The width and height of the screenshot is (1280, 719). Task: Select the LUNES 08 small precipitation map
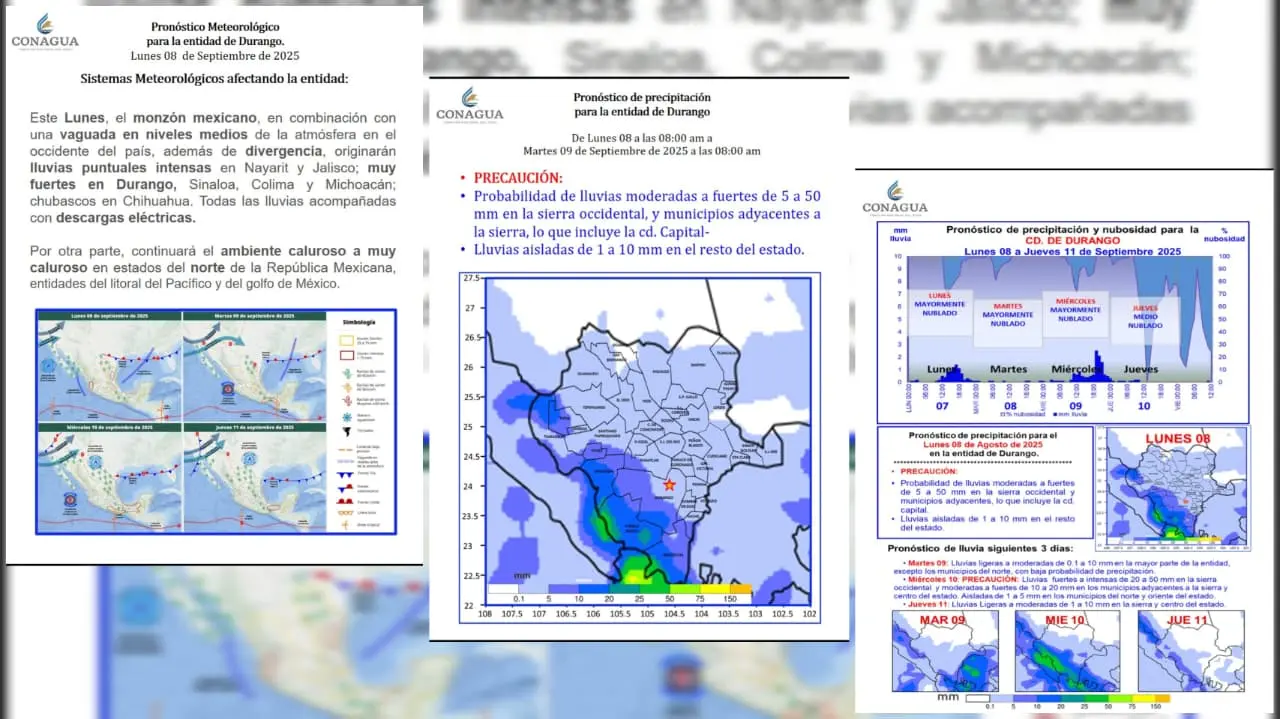[1172, 488]
